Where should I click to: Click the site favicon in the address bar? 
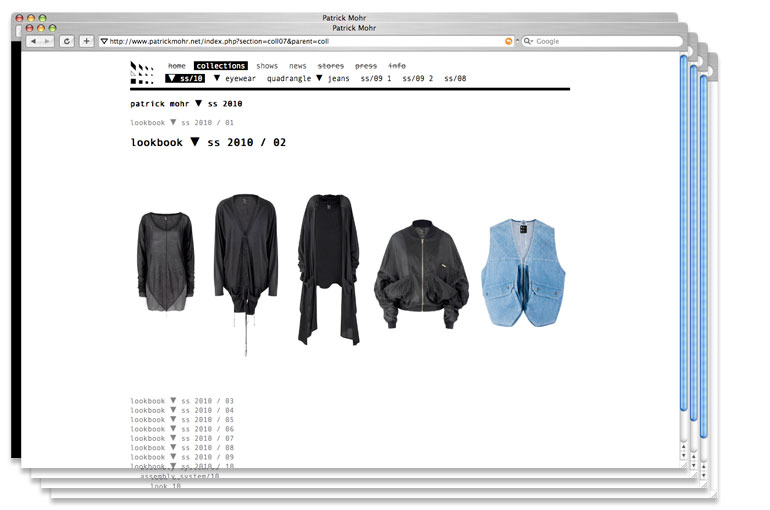[104, 41]
